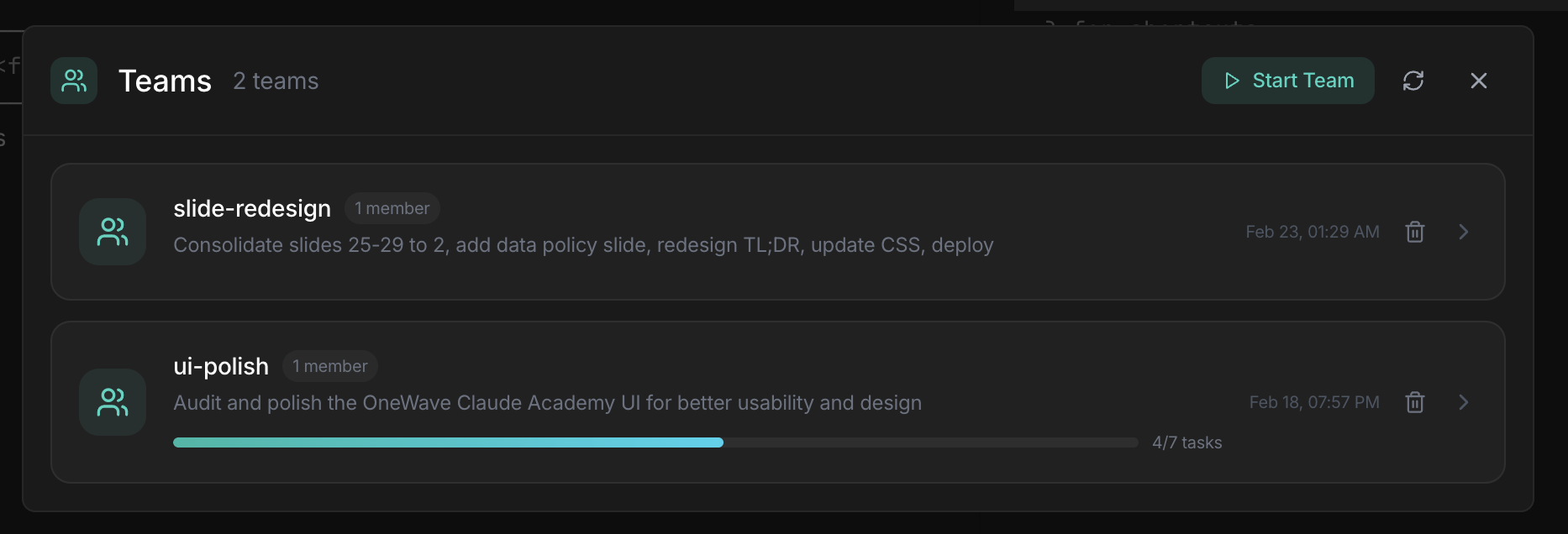The width and height of the screenshot is (1568, 534).
Task: Close the Teams panel with the X icon
Action: tap(1479, 81)
